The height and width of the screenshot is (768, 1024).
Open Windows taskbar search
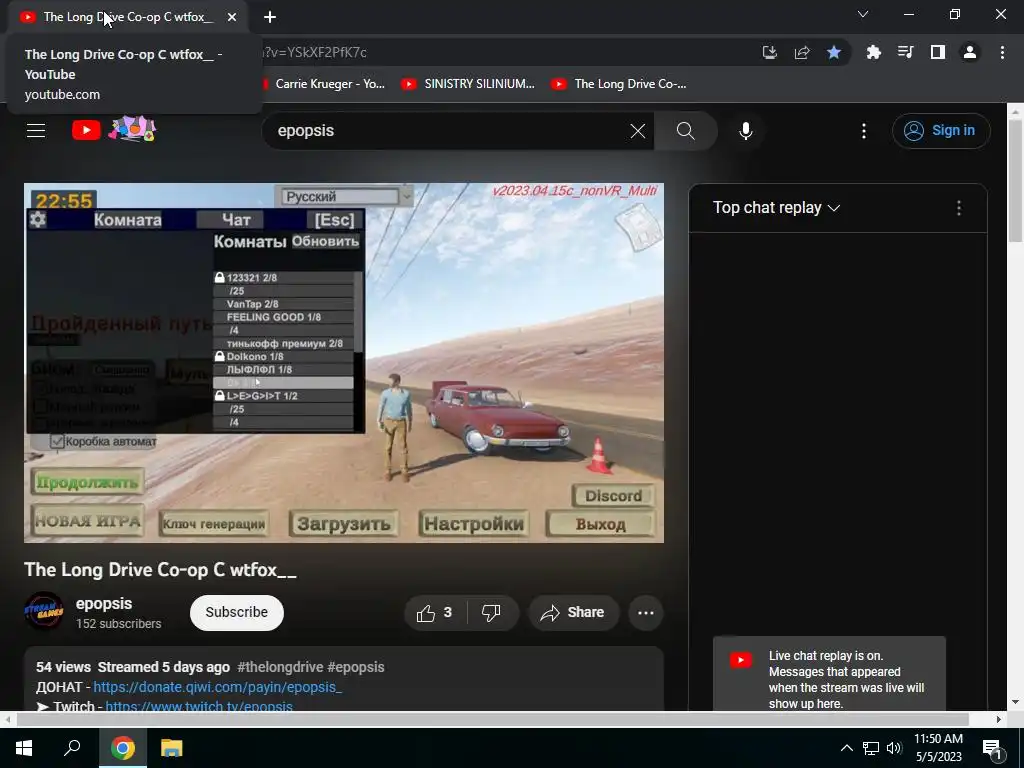72,748
